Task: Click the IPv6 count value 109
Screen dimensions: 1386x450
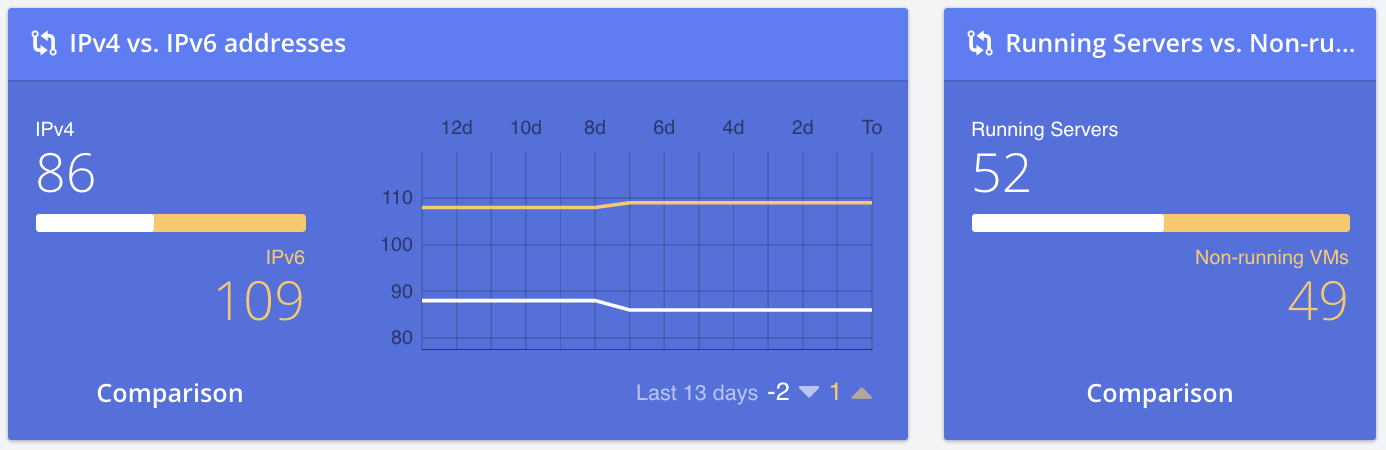Action: tap(260, 300)
